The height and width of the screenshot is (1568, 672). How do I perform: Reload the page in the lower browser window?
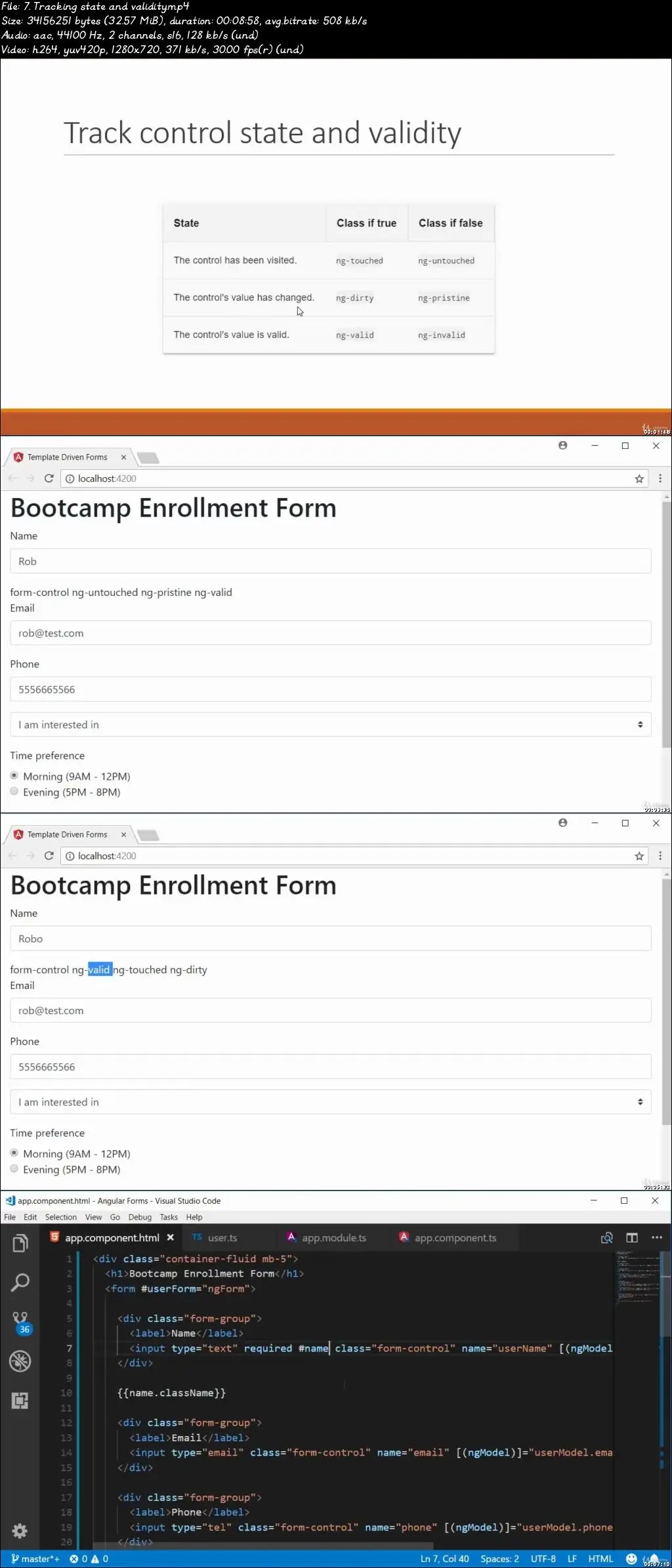pos(49,856)
